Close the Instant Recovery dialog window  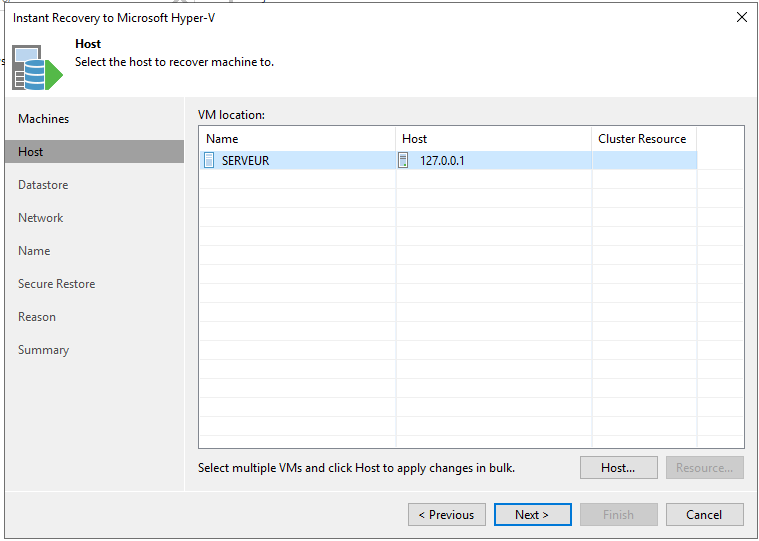point(741,17)
